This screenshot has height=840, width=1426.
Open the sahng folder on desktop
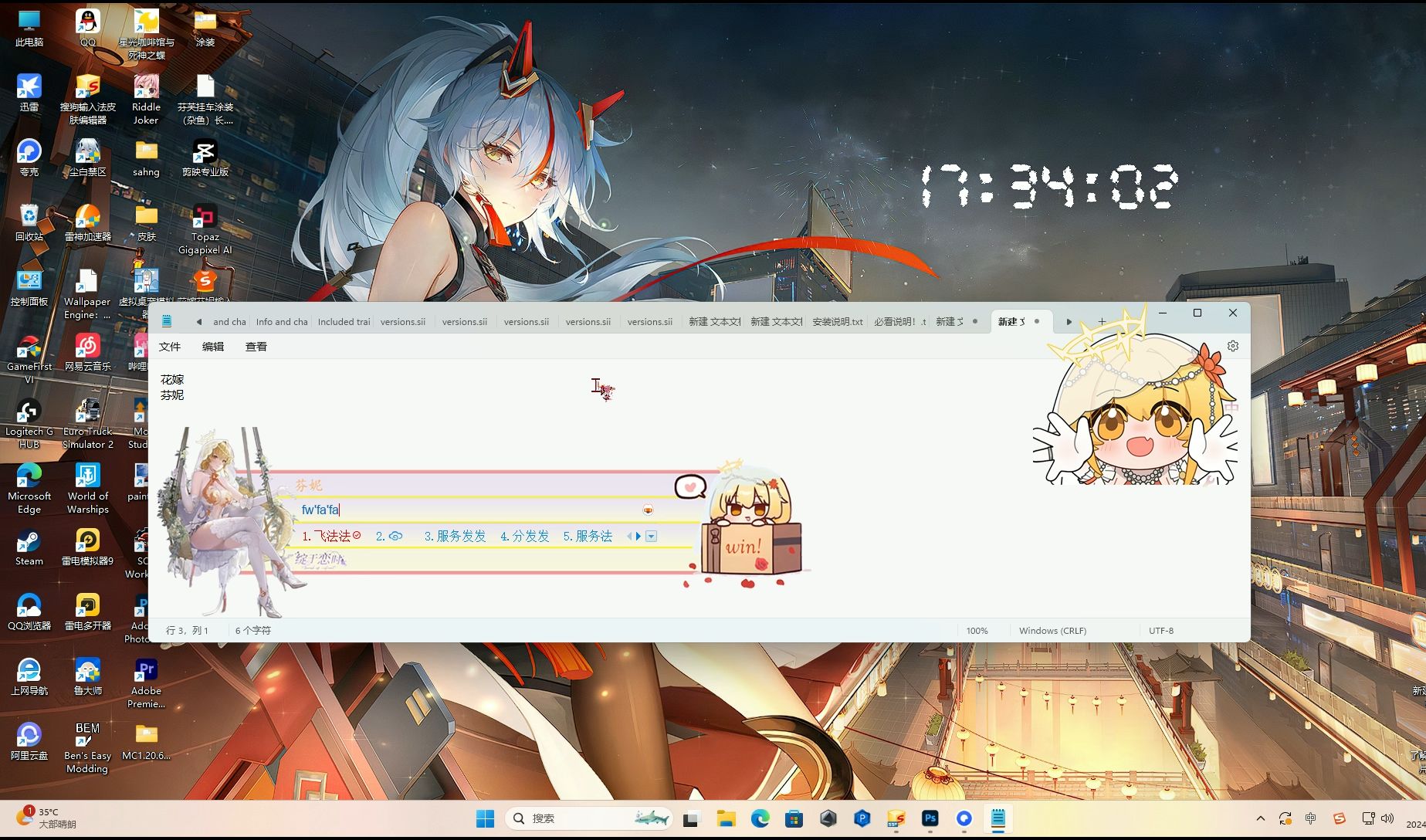coord(146,157)
